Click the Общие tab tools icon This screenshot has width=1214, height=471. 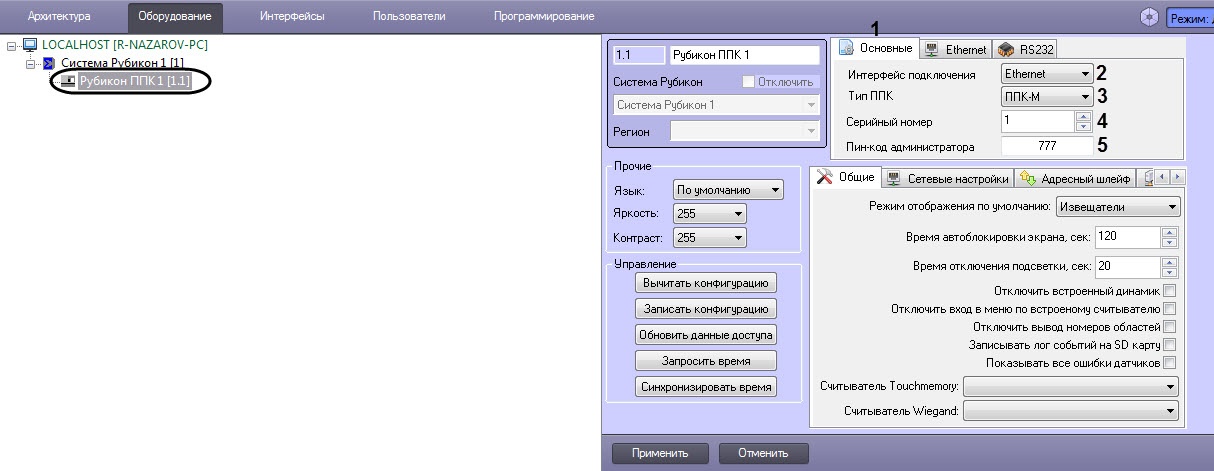click(x=825, y=178)
